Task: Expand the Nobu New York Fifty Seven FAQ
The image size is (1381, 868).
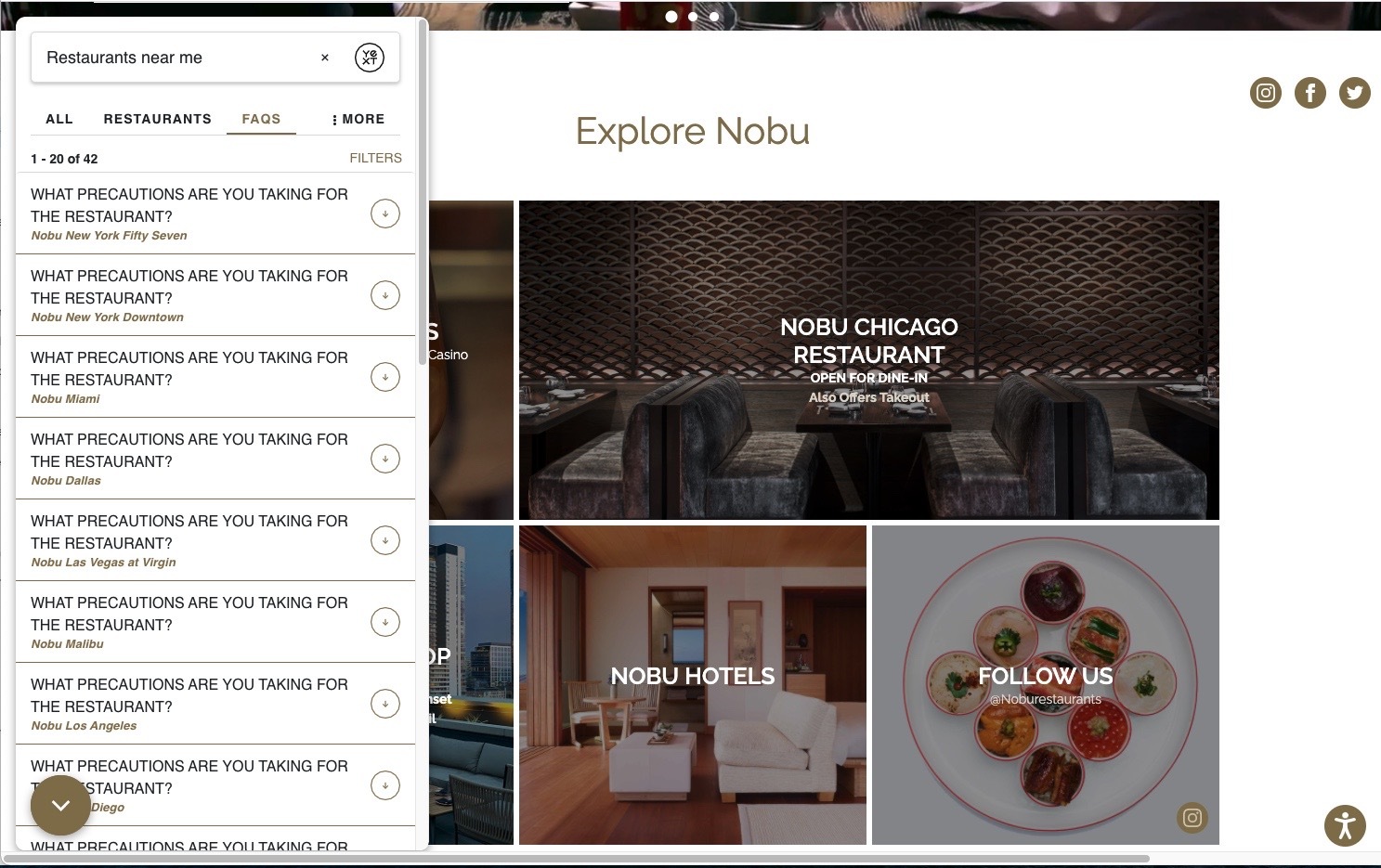Action: click(x=385, y=214)
